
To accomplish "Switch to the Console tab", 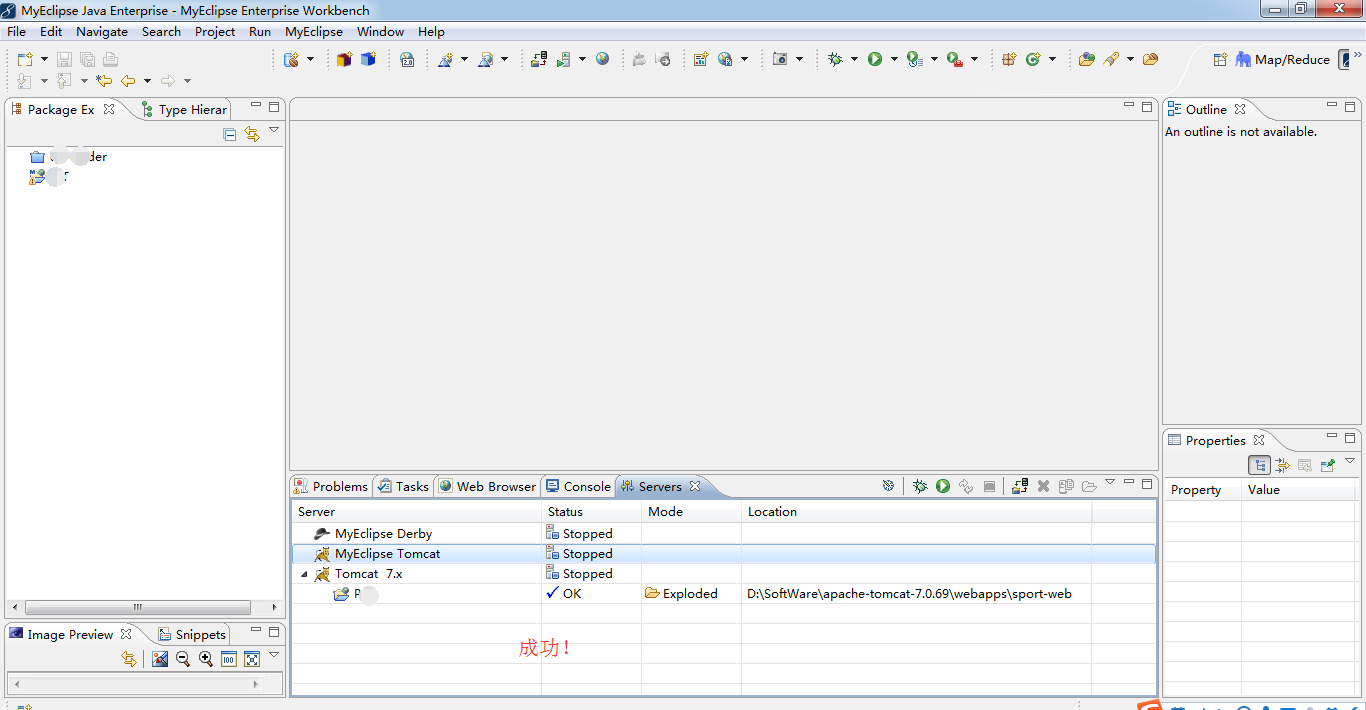I will 578,486.
